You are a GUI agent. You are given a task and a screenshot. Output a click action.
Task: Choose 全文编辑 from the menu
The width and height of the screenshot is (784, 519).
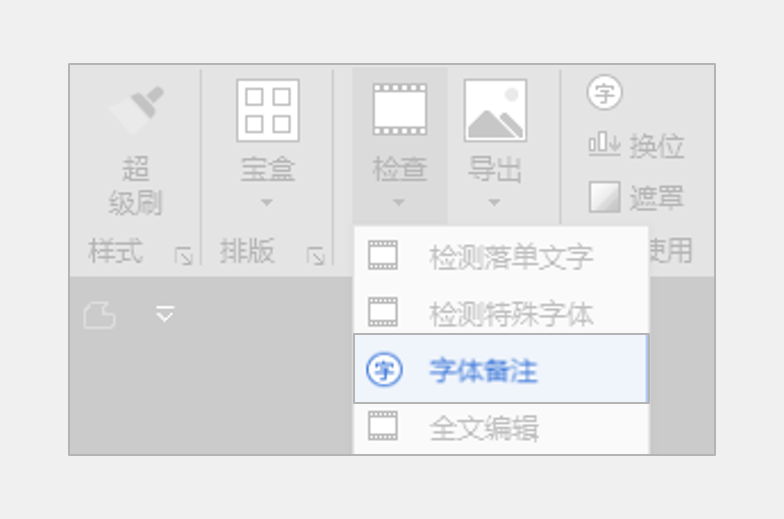502,428
